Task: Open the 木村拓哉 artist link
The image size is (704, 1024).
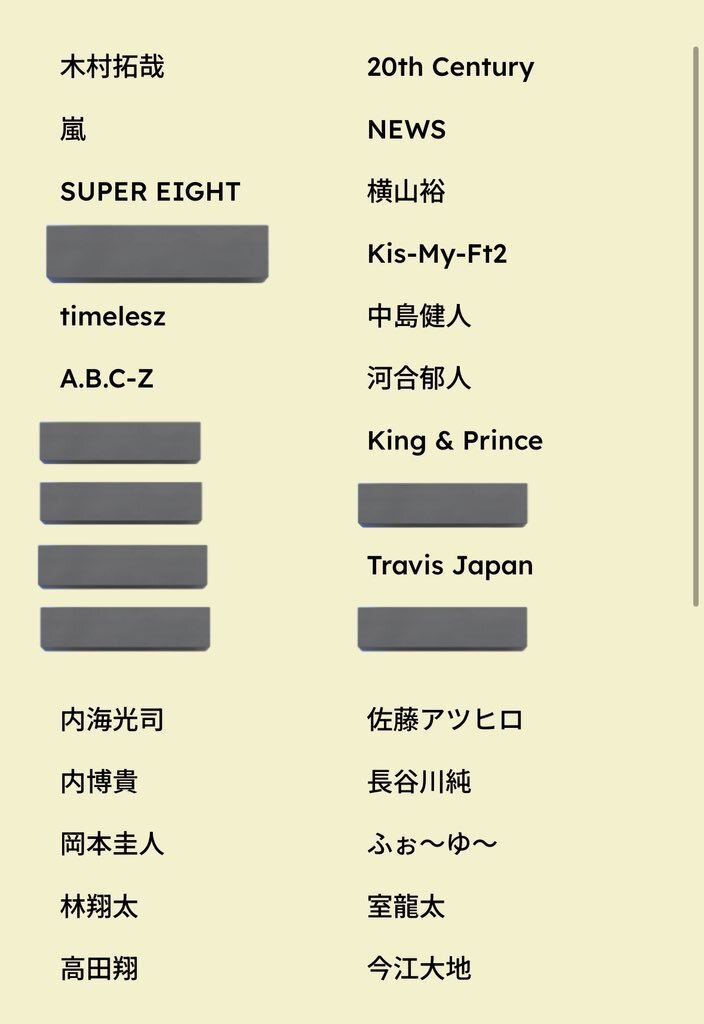Action: point(112,67)
